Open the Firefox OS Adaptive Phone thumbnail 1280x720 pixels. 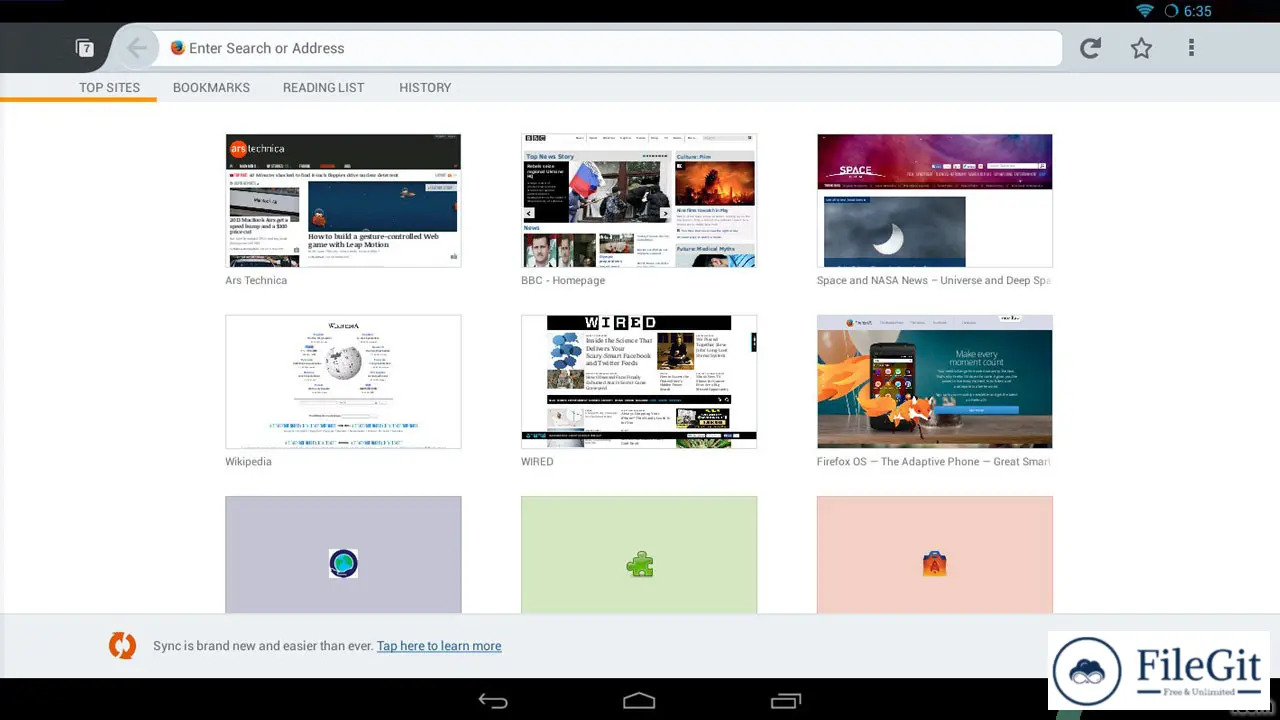tap(934, 381)
